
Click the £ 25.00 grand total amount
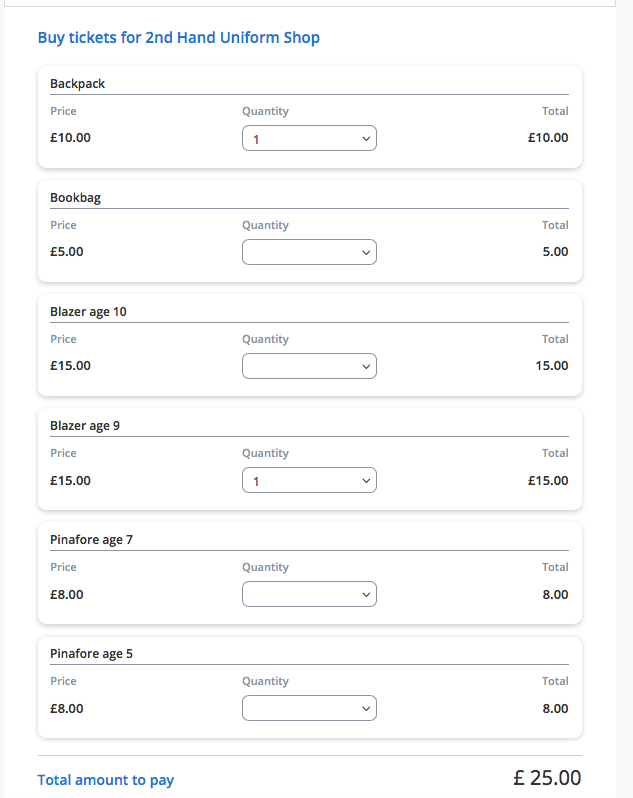(547, 778)
